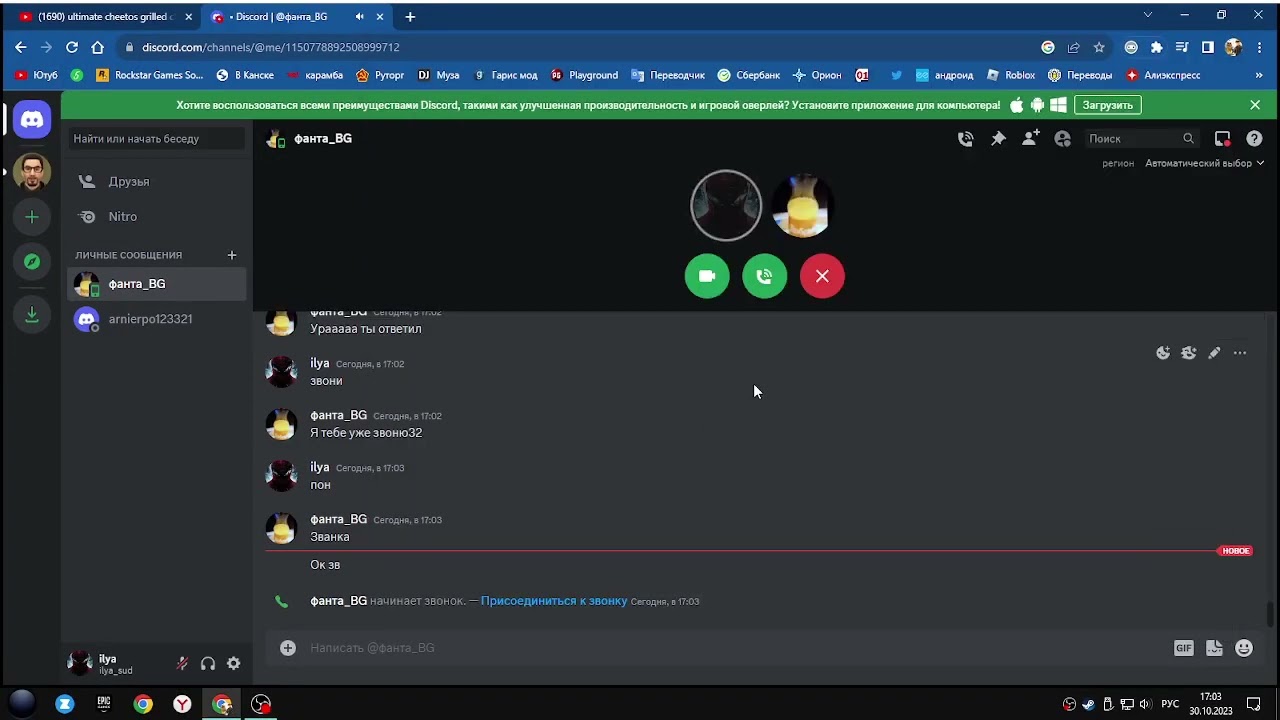Open the server with the bearded man avatar

32,171
